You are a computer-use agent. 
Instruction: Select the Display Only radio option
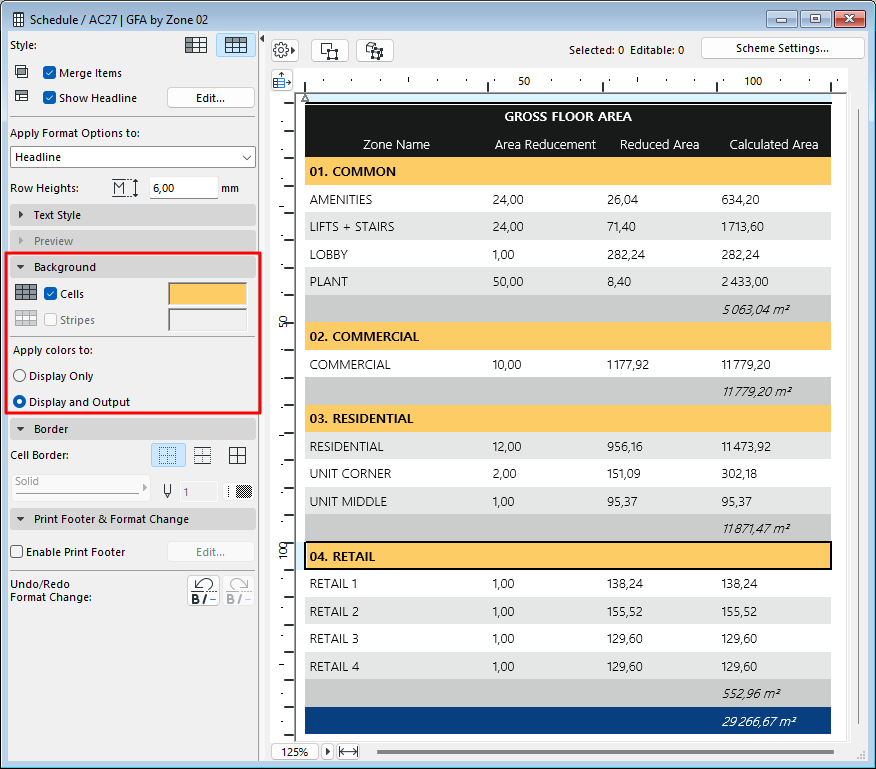point(20,376)
